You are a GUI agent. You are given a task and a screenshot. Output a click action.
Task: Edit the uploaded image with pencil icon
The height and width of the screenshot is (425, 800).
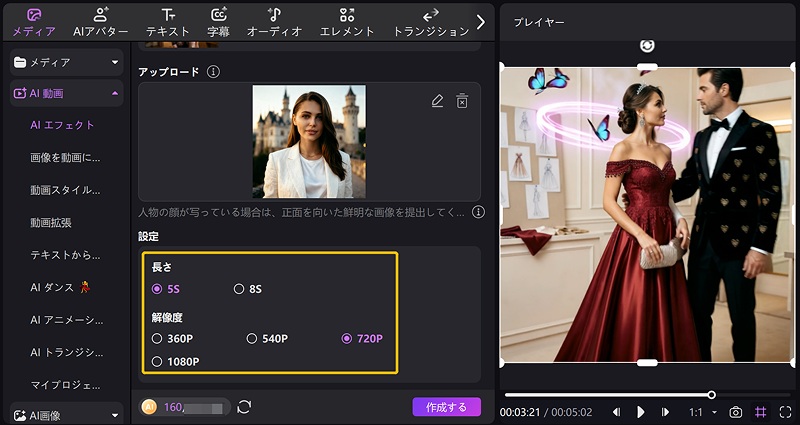(x=437, y=101)
